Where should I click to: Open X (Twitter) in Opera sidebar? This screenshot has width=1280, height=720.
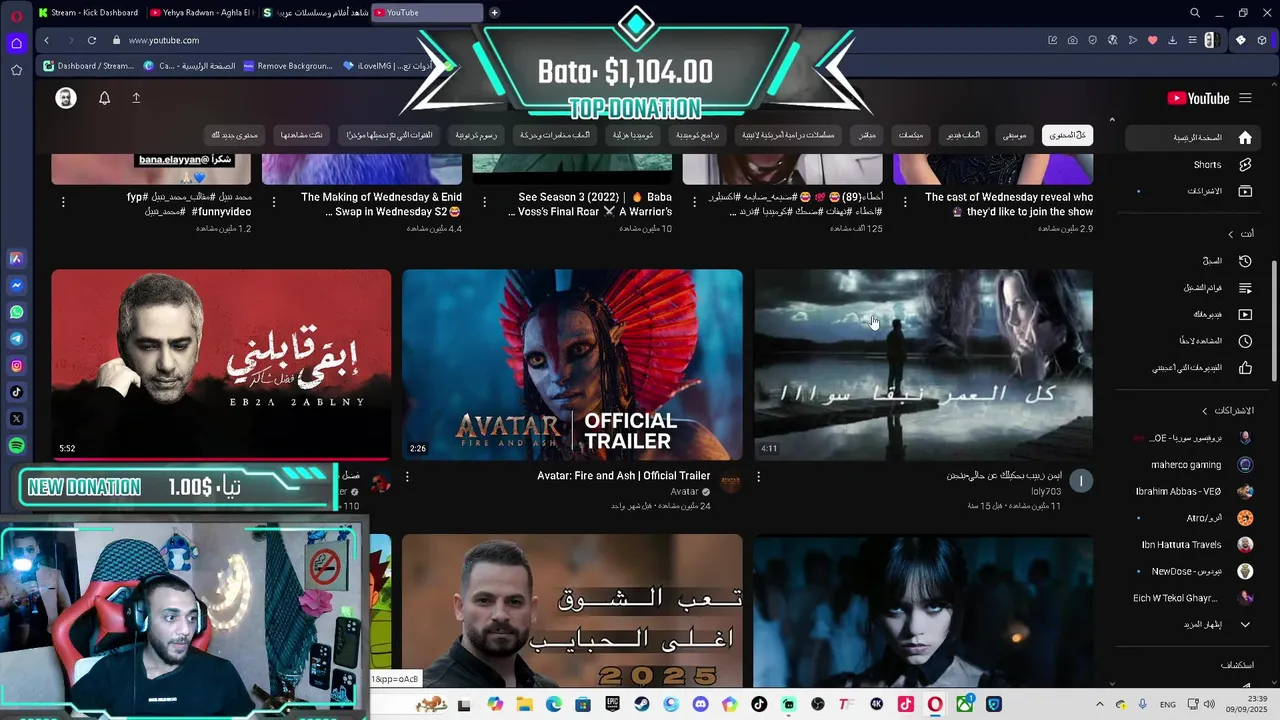coord(16,419)
